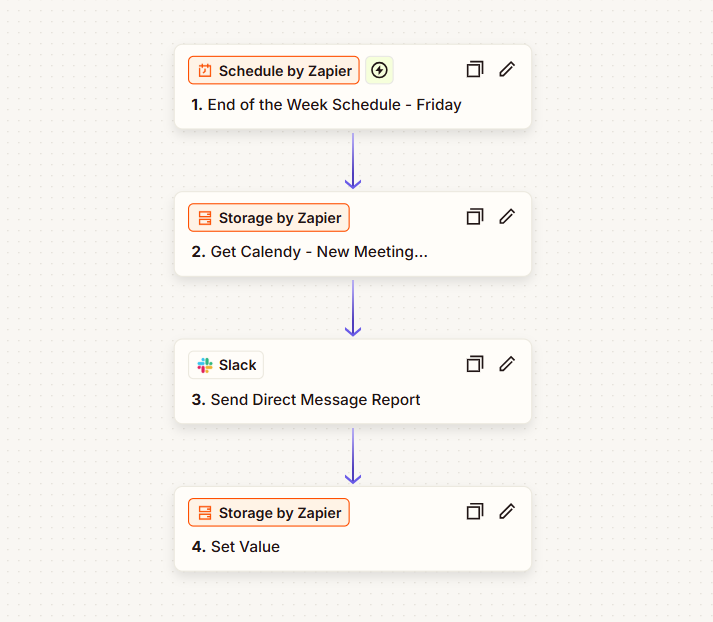Duplicate the Get Calendy storage step
Viewport: 713px width, 622px height.
(475, 217)
